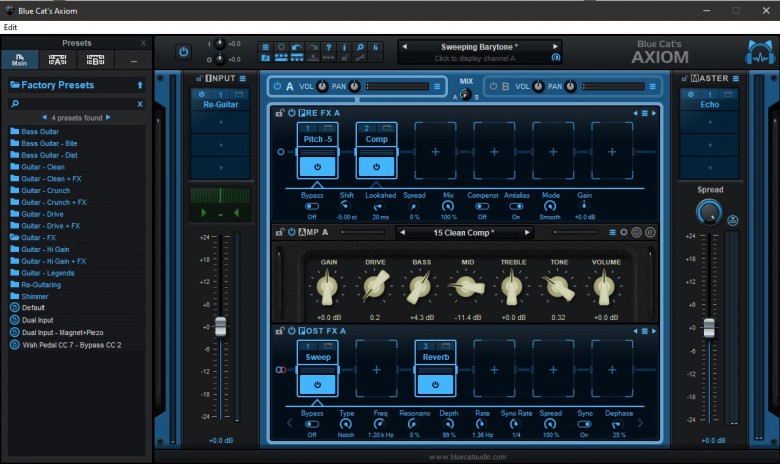Click the MASTER gain fader handle
The width and height of the screenshot is (780, 464).
(x=709, y=328)
